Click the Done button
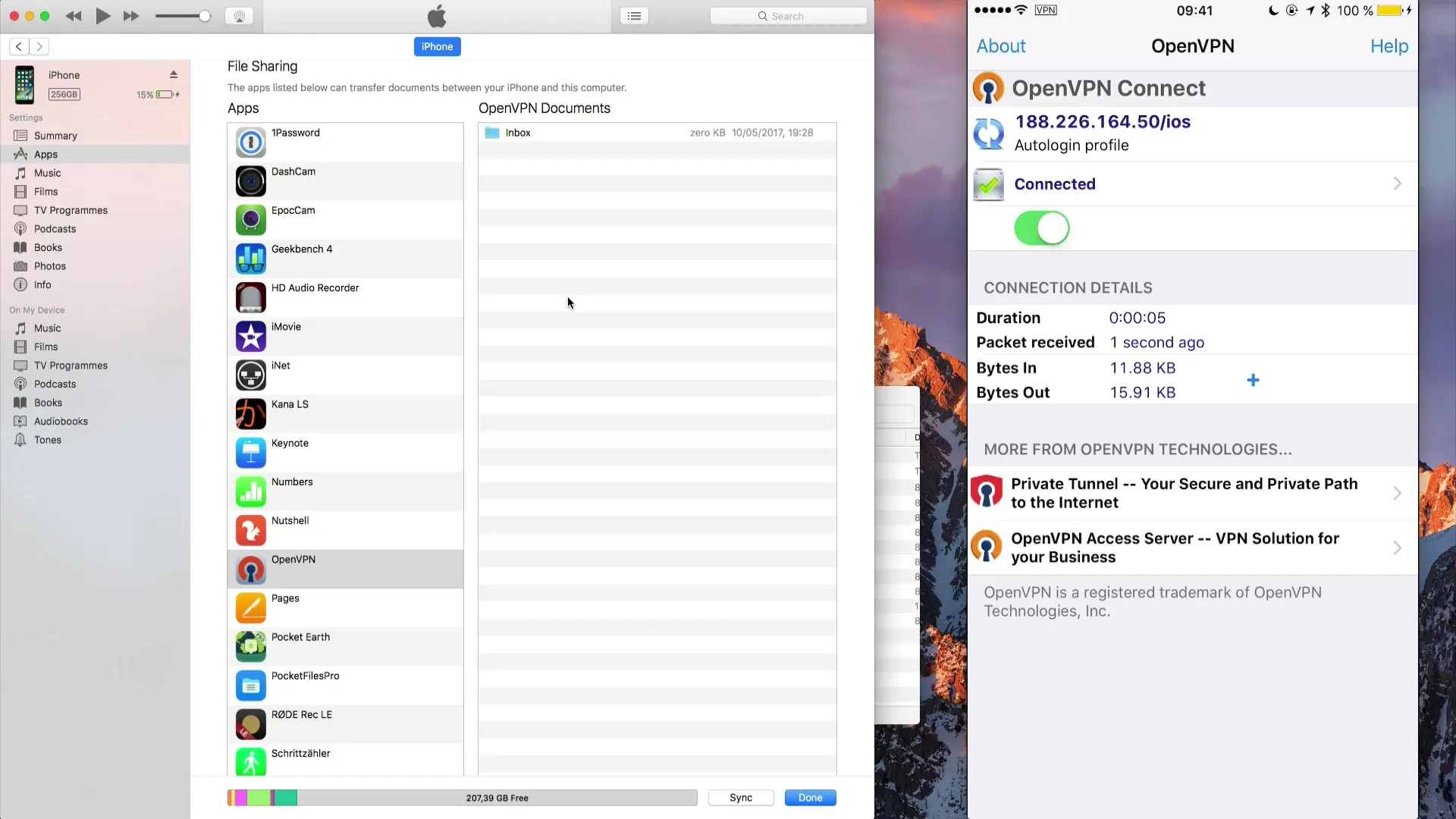 click(810, 798)
